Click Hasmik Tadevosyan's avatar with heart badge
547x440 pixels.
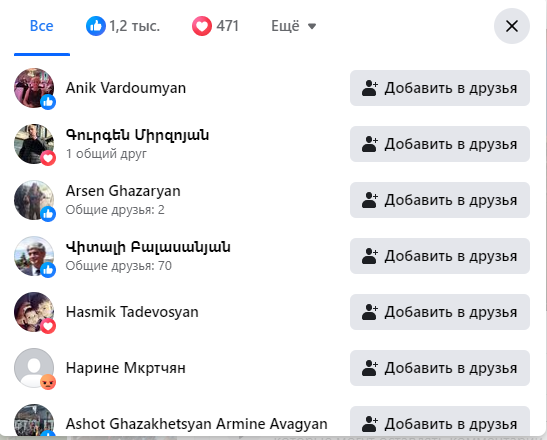[34, 312]
